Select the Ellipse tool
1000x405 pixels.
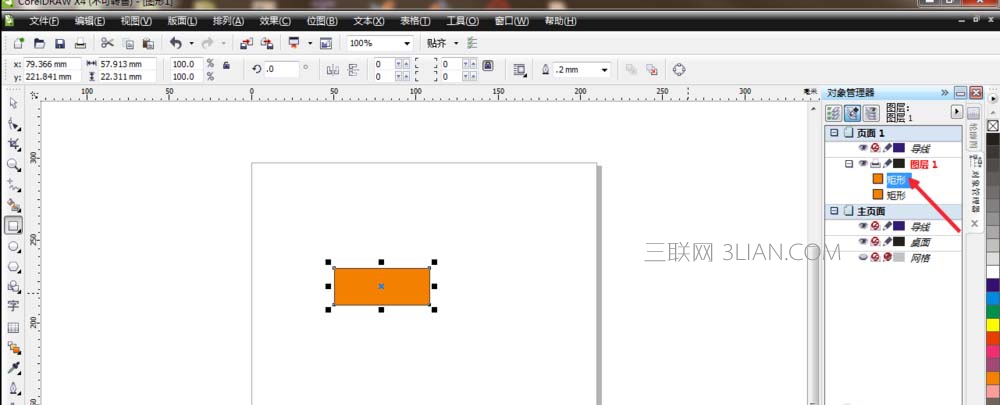tap(13, 246)
